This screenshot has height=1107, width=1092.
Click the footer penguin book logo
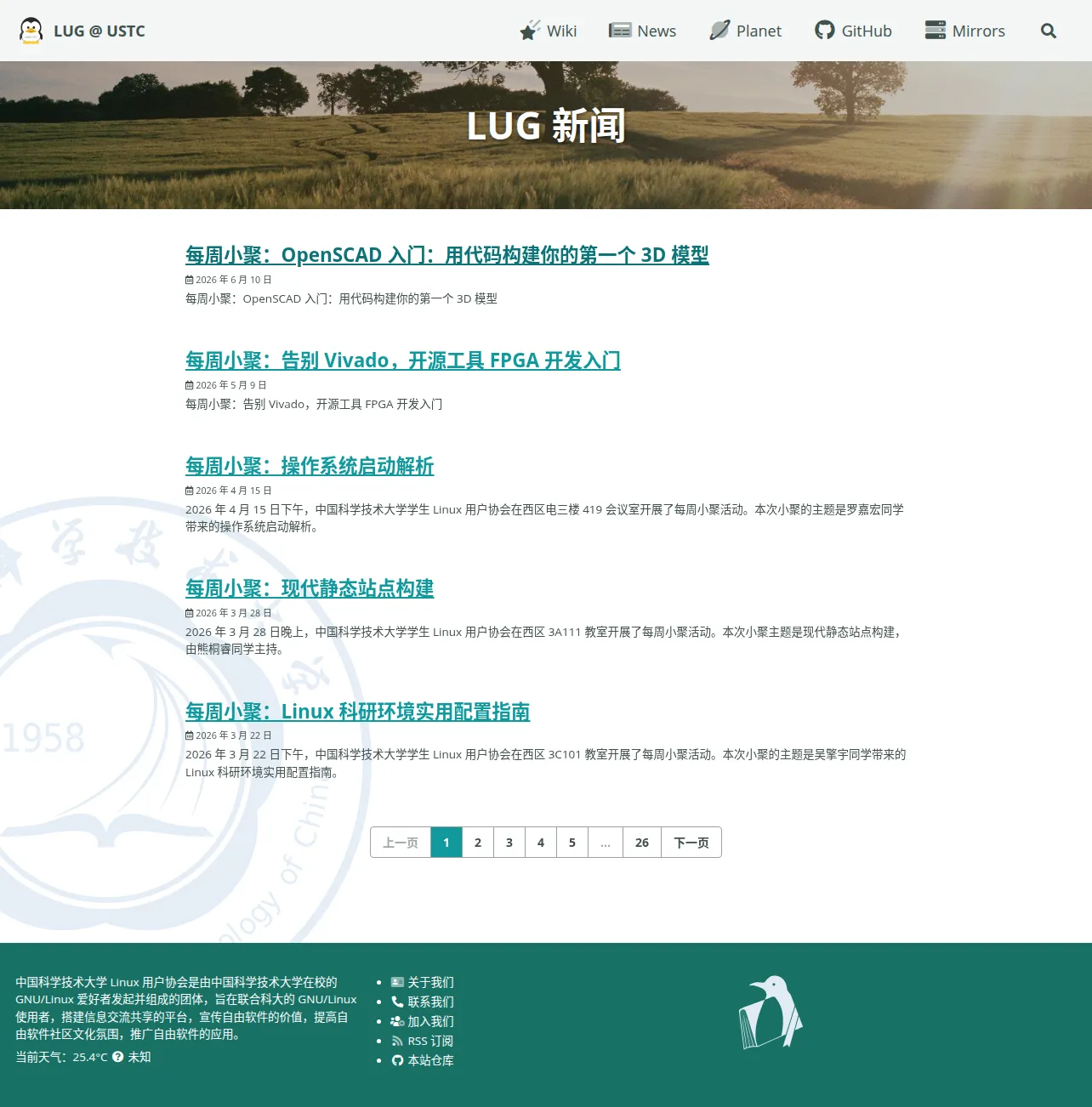[x=771, y=1012]
